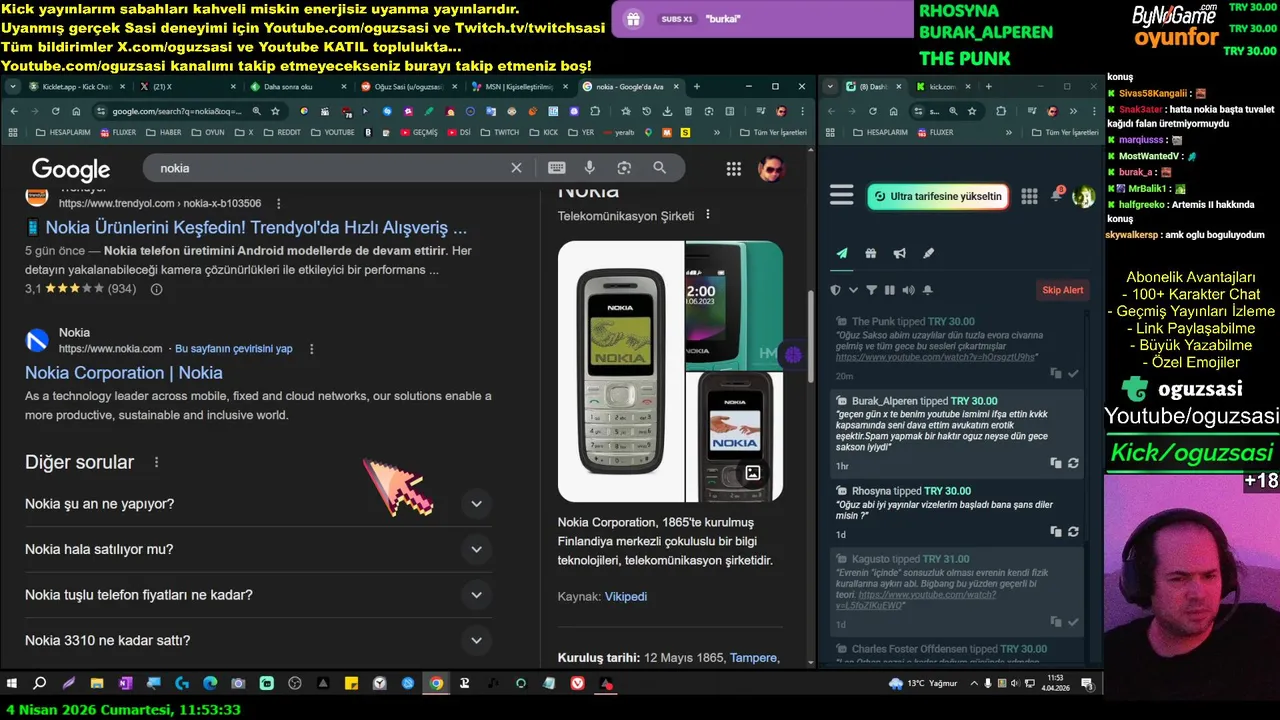Open the Google account avatar menu
Screen dimensions: 1280x720
pos(771,169)
